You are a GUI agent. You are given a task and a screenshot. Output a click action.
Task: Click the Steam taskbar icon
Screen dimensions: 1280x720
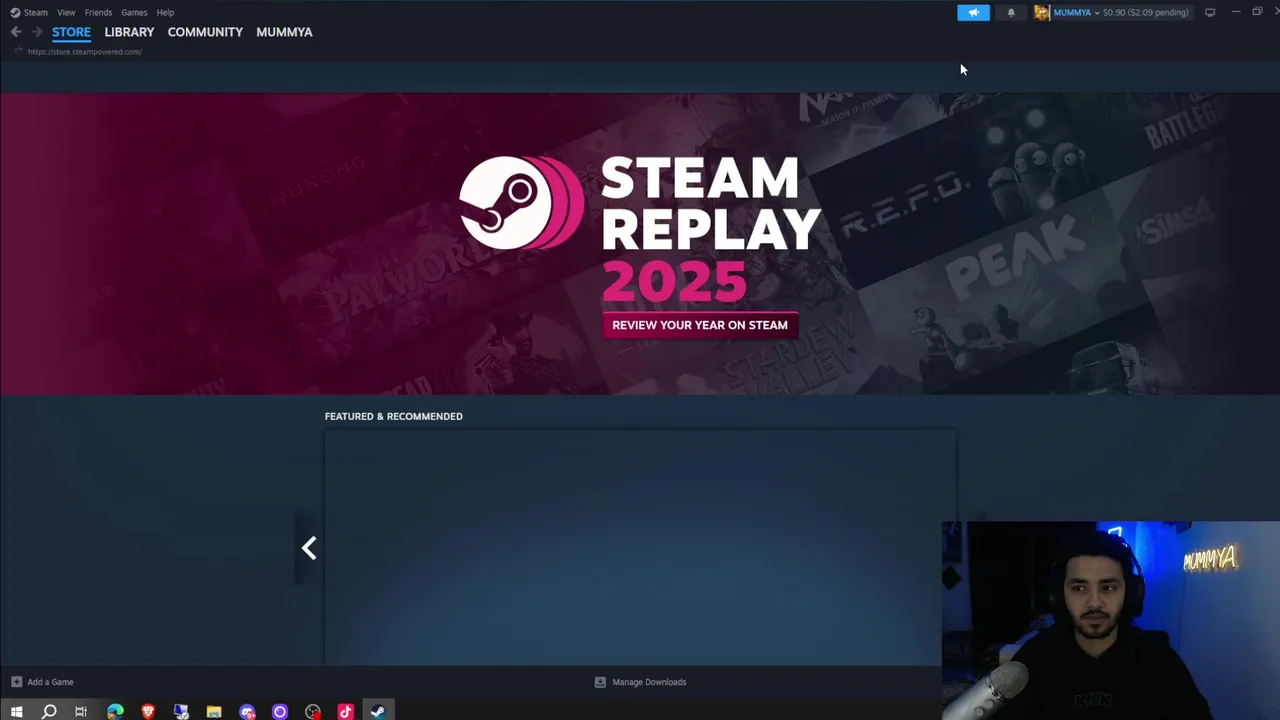(378, 712)
